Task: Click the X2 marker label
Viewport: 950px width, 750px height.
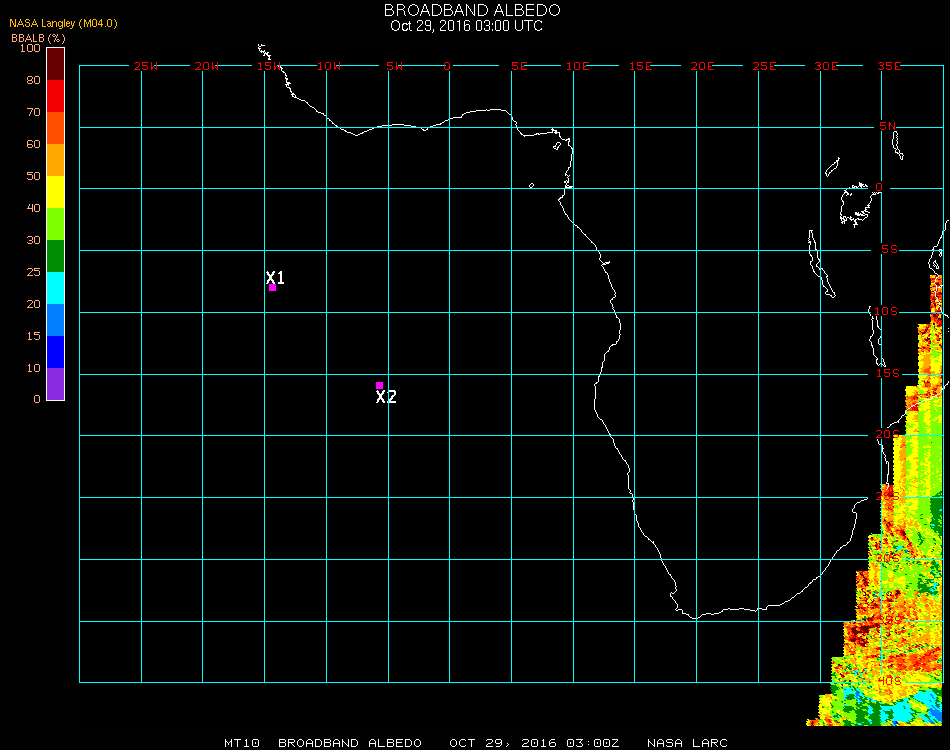Action: coord(386,397)
